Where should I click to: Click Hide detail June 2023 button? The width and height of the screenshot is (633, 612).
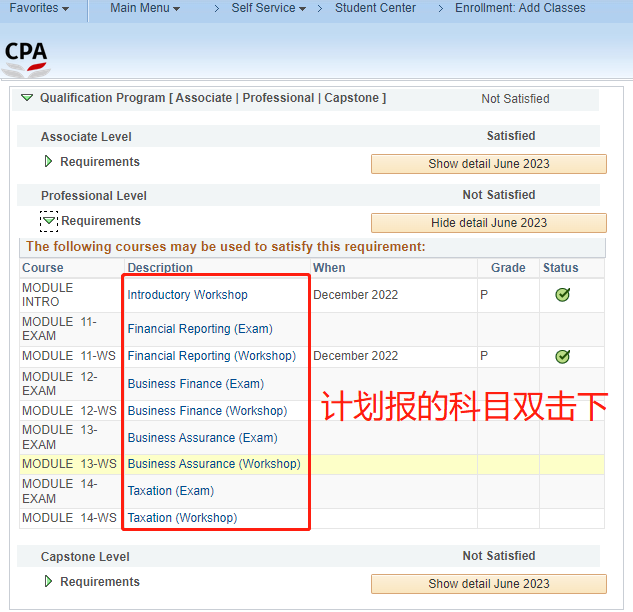[x=488, y=223]
